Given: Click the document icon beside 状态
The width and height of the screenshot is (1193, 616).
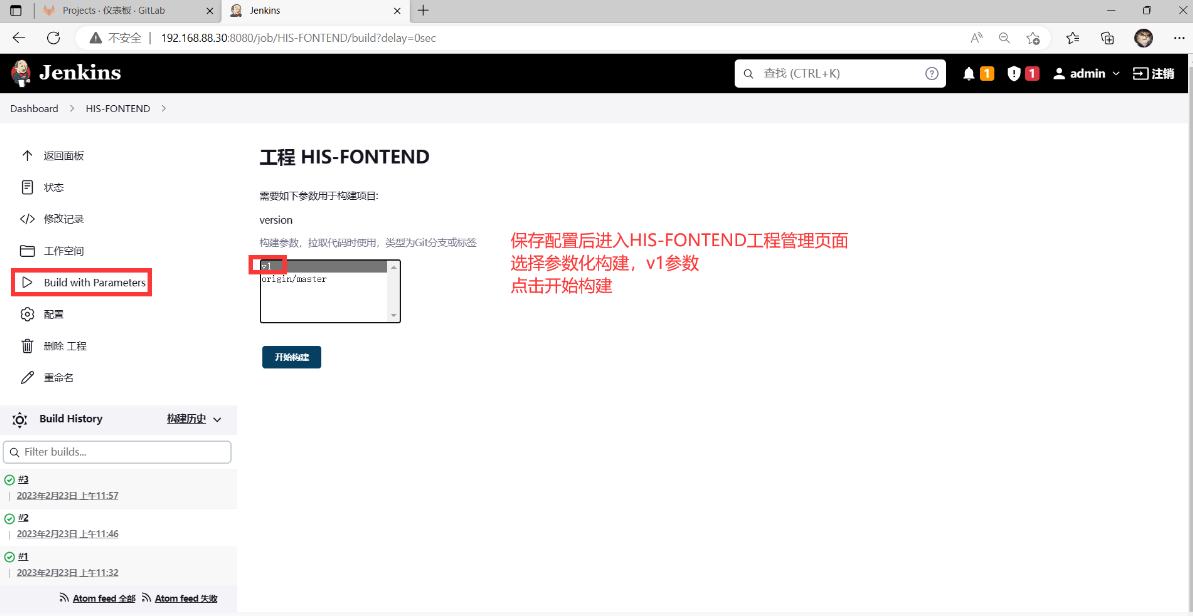Looking at the screenshot, I should (27, 187).
